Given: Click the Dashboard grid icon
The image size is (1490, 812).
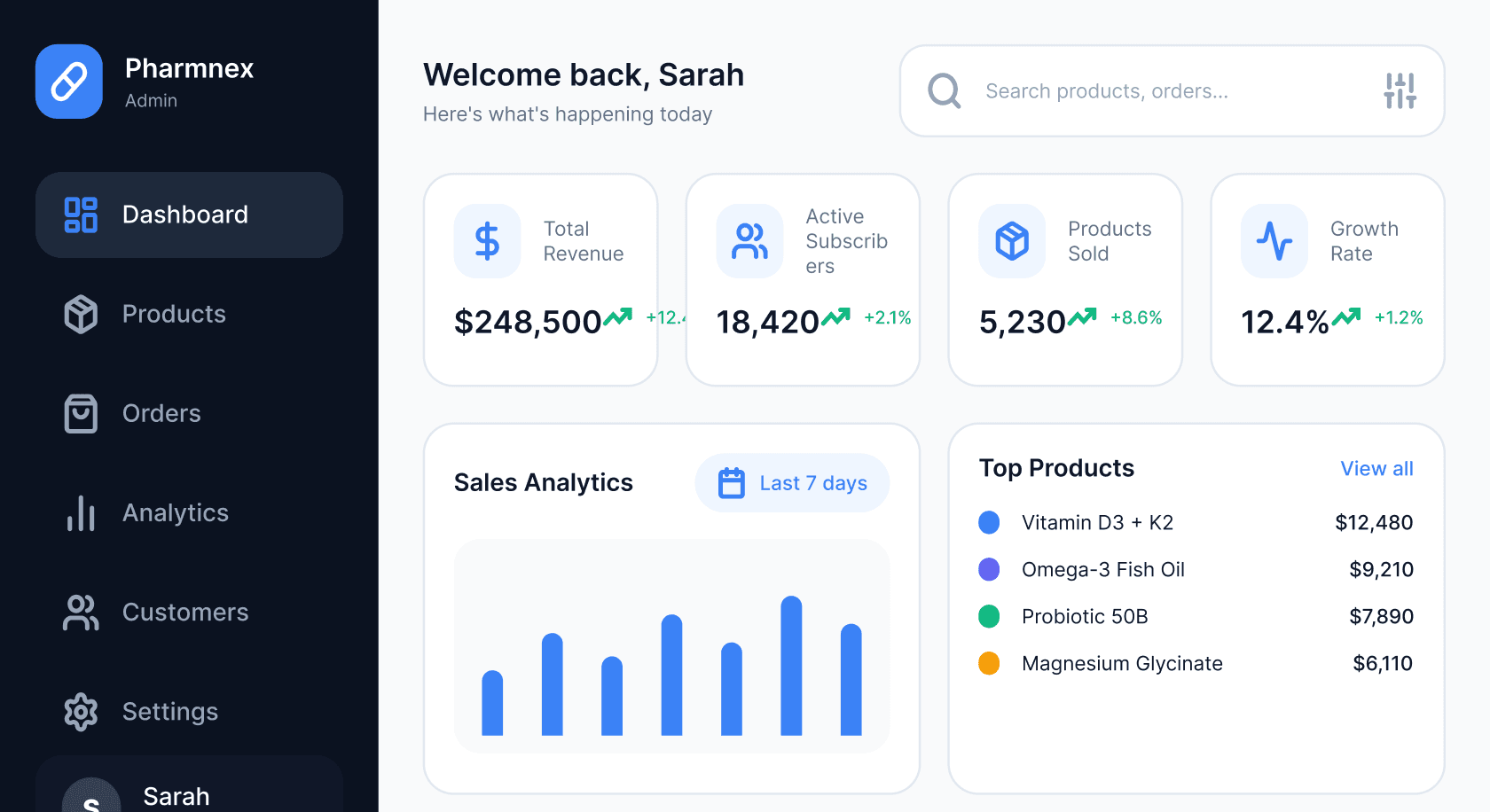Looking at the screenshot, I should [x=81, y=215].
